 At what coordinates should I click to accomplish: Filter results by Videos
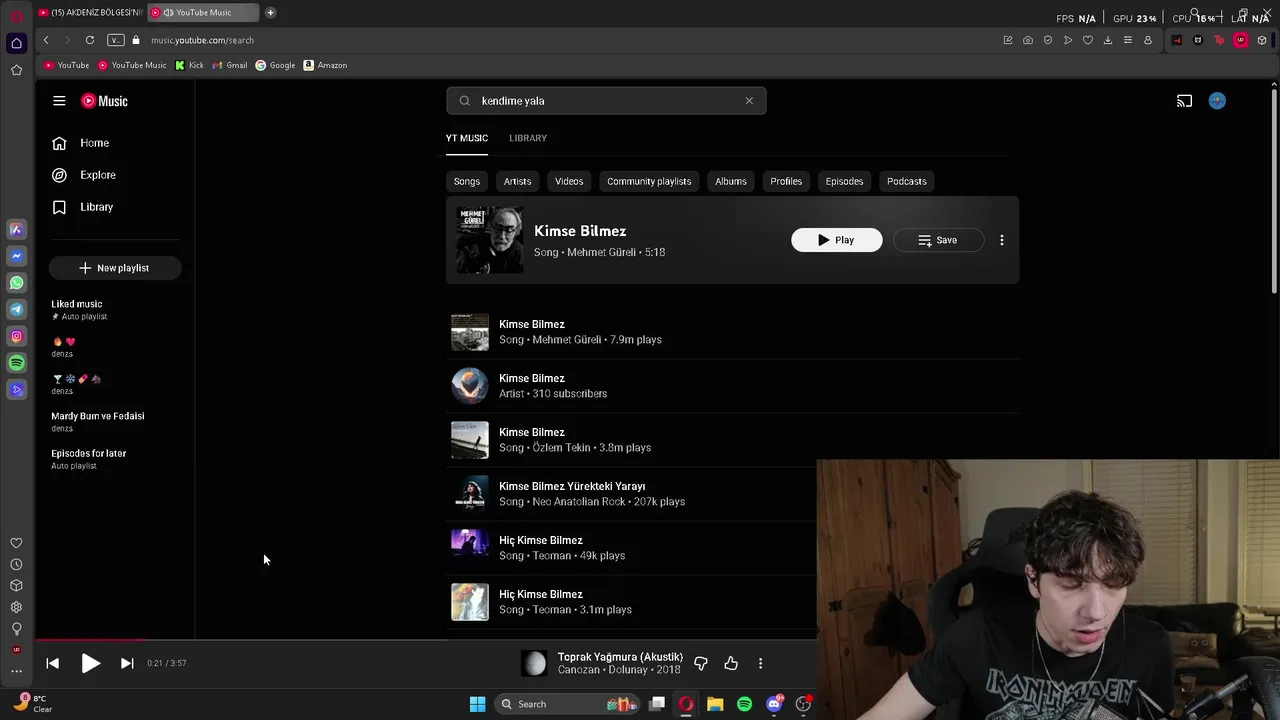coord(569,181)
